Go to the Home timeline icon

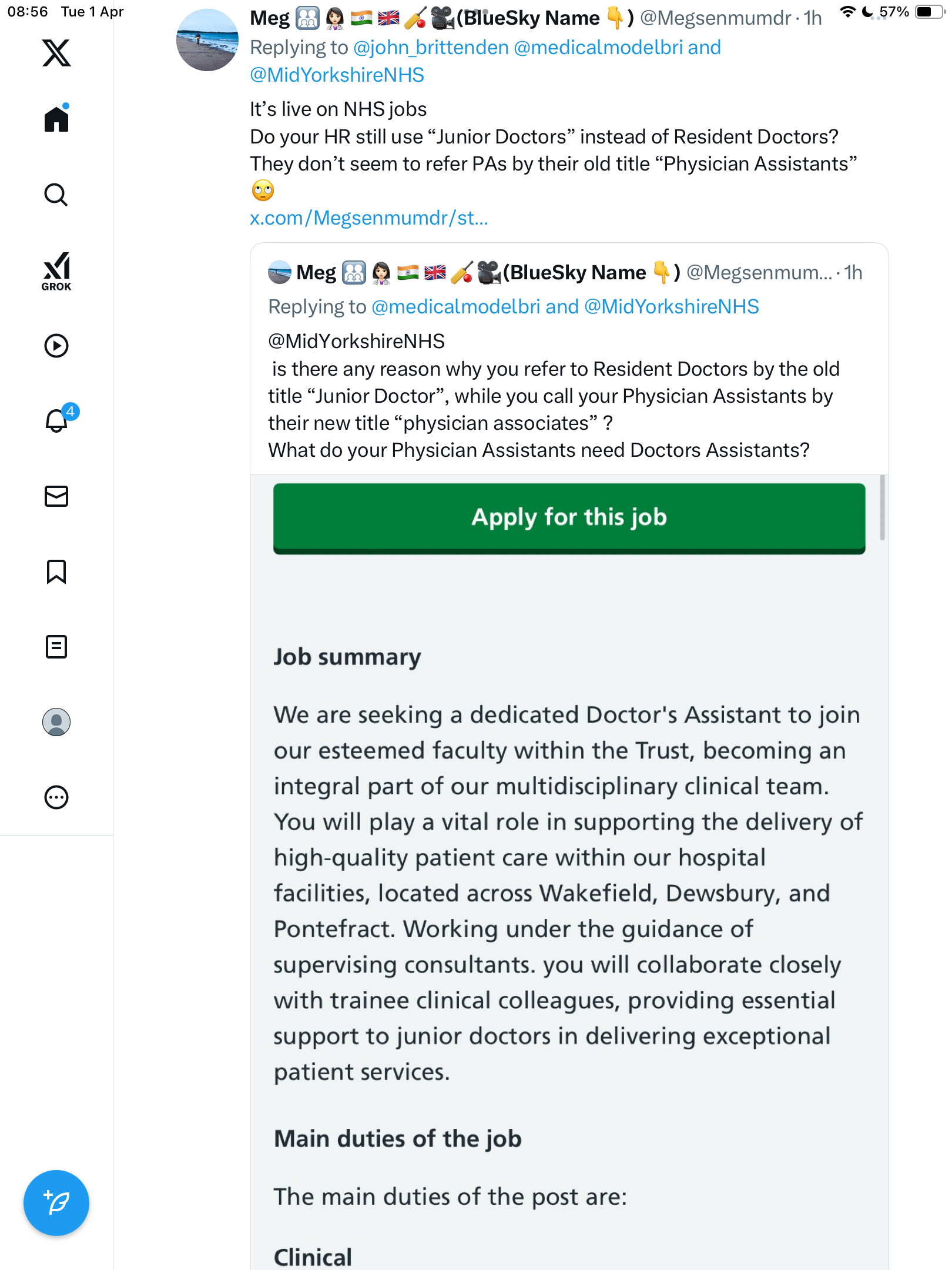[56, 118]
